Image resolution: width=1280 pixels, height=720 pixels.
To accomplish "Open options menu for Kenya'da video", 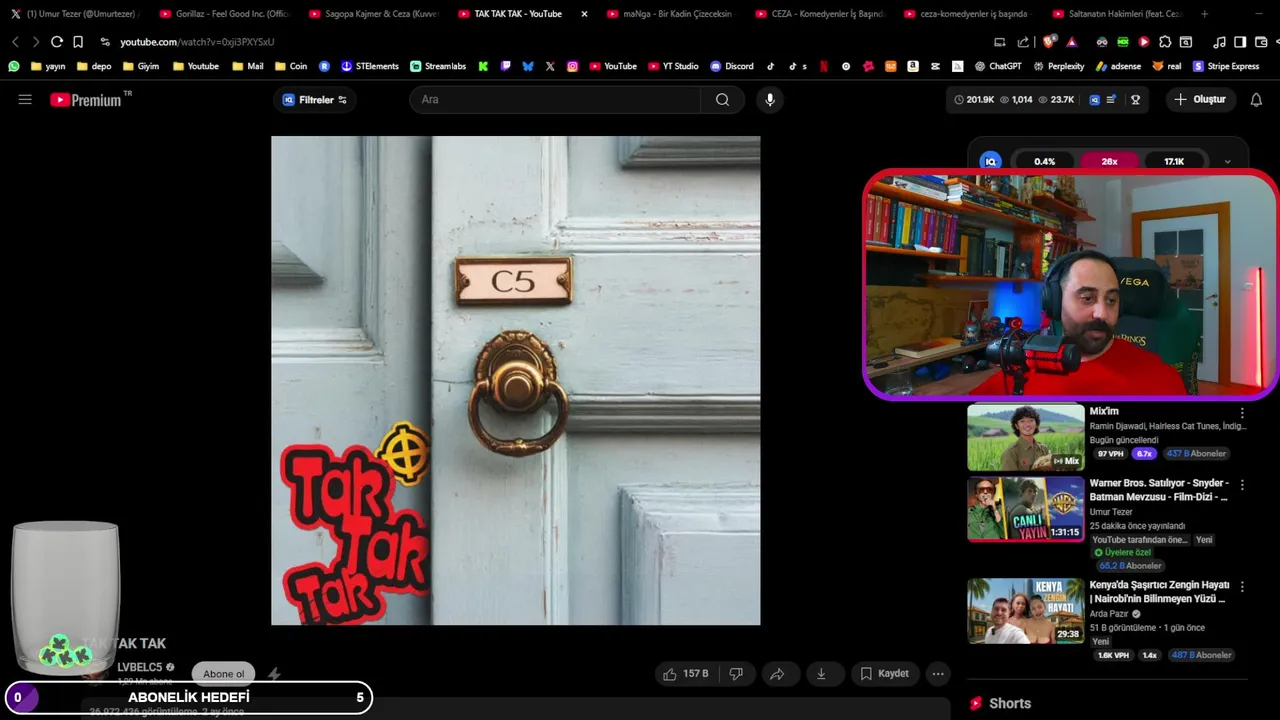I will click(x=1242, y=587).
